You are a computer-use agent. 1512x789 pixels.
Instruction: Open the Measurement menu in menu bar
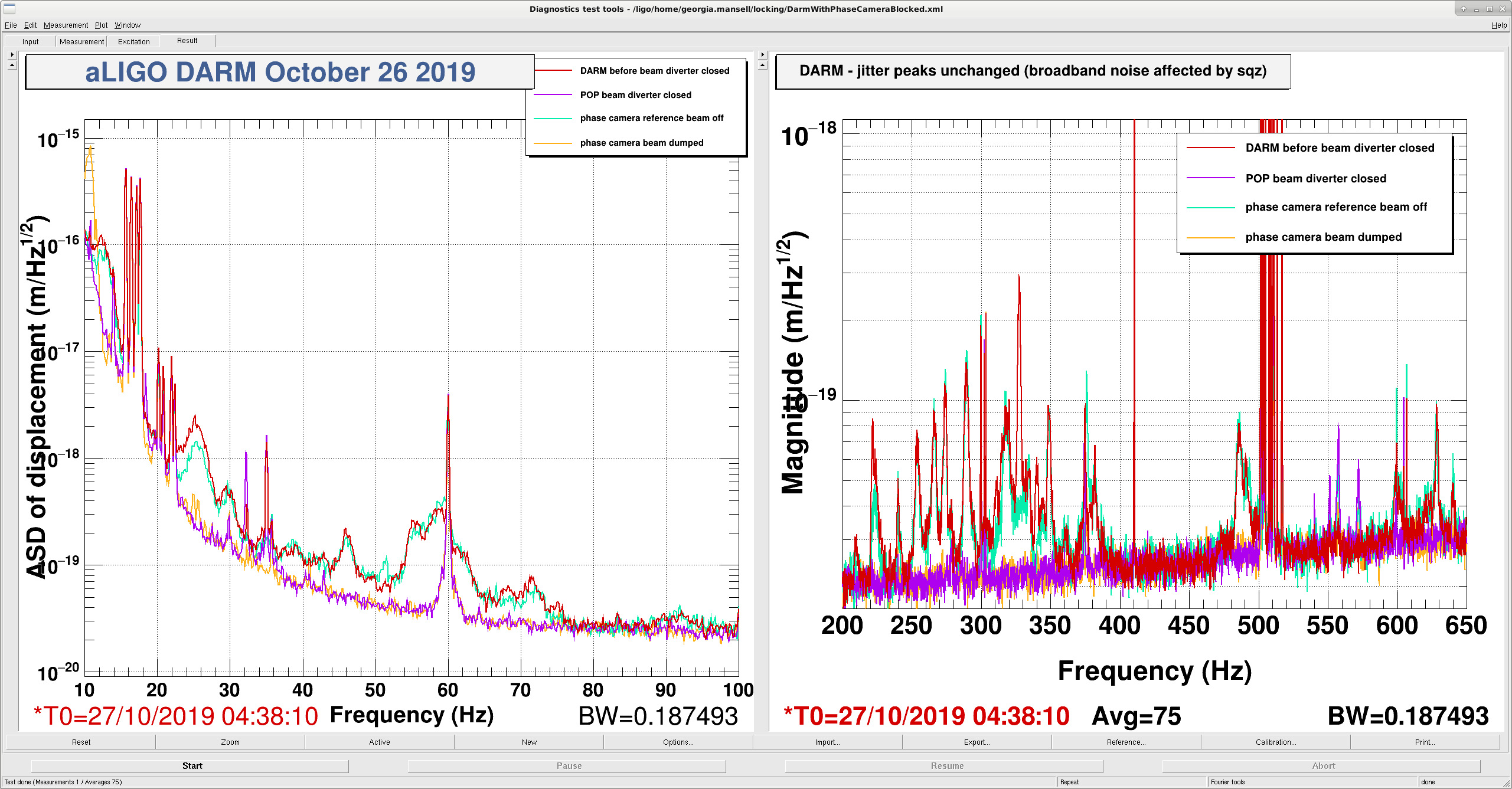point(66,25)
